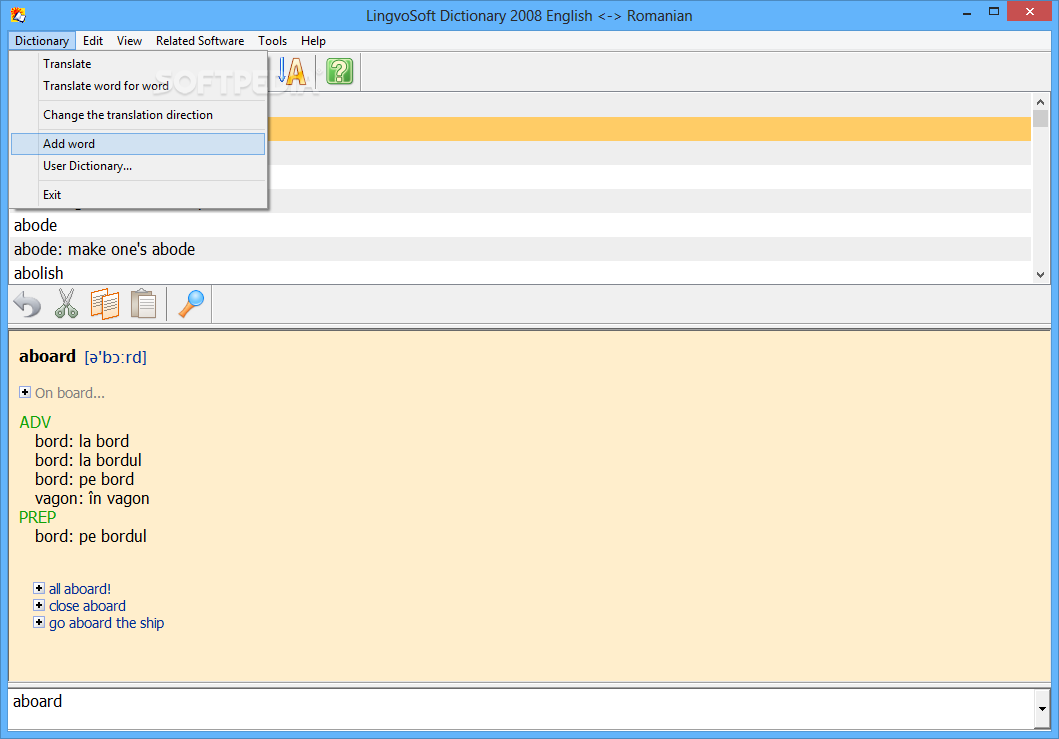Click the copy pages icon
Screen dimensions: 1059x739
pyautogui.click(x=105, y=304)
